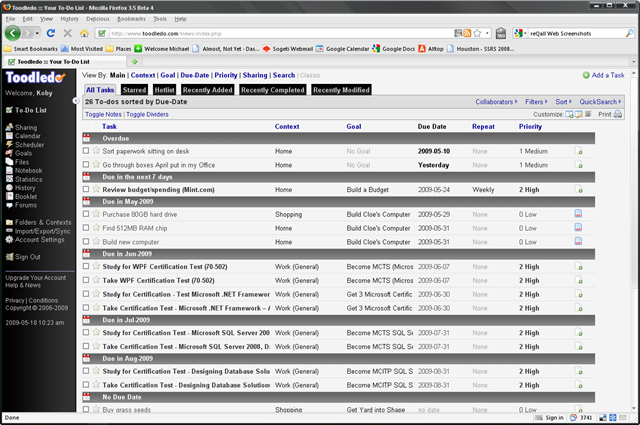Screen dimensions: 640x425
Task: Tick checkbox for 'Build new computer'
Action: 86,242
